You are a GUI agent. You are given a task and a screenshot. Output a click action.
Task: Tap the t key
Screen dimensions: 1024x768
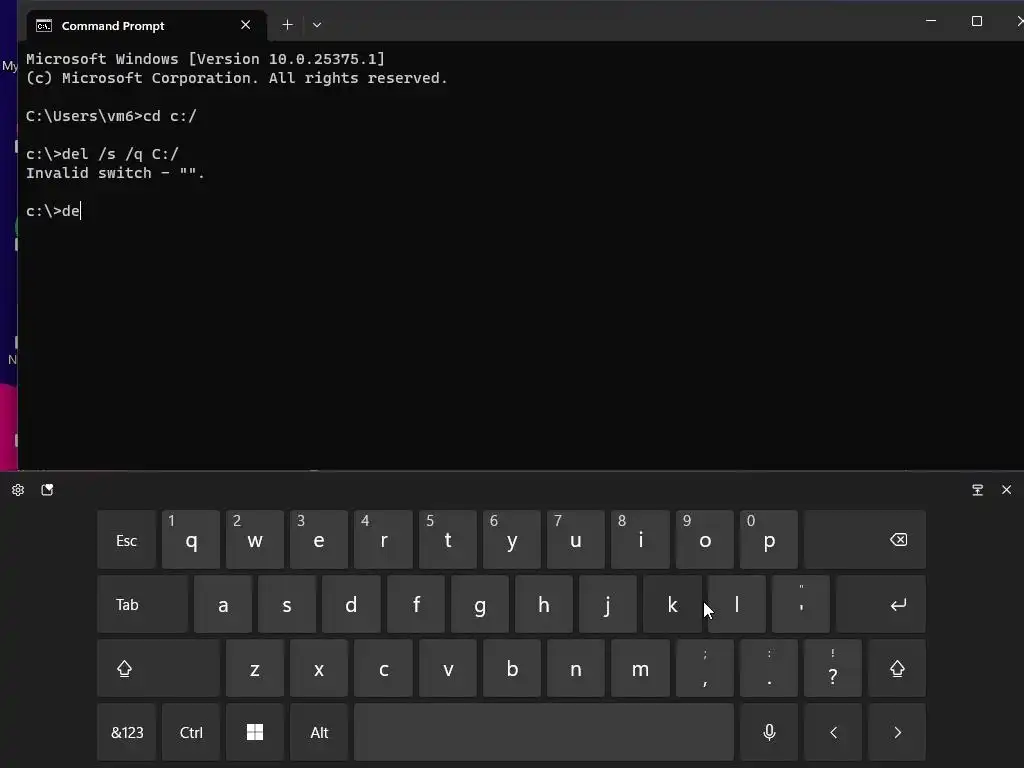tap(447, 540)
